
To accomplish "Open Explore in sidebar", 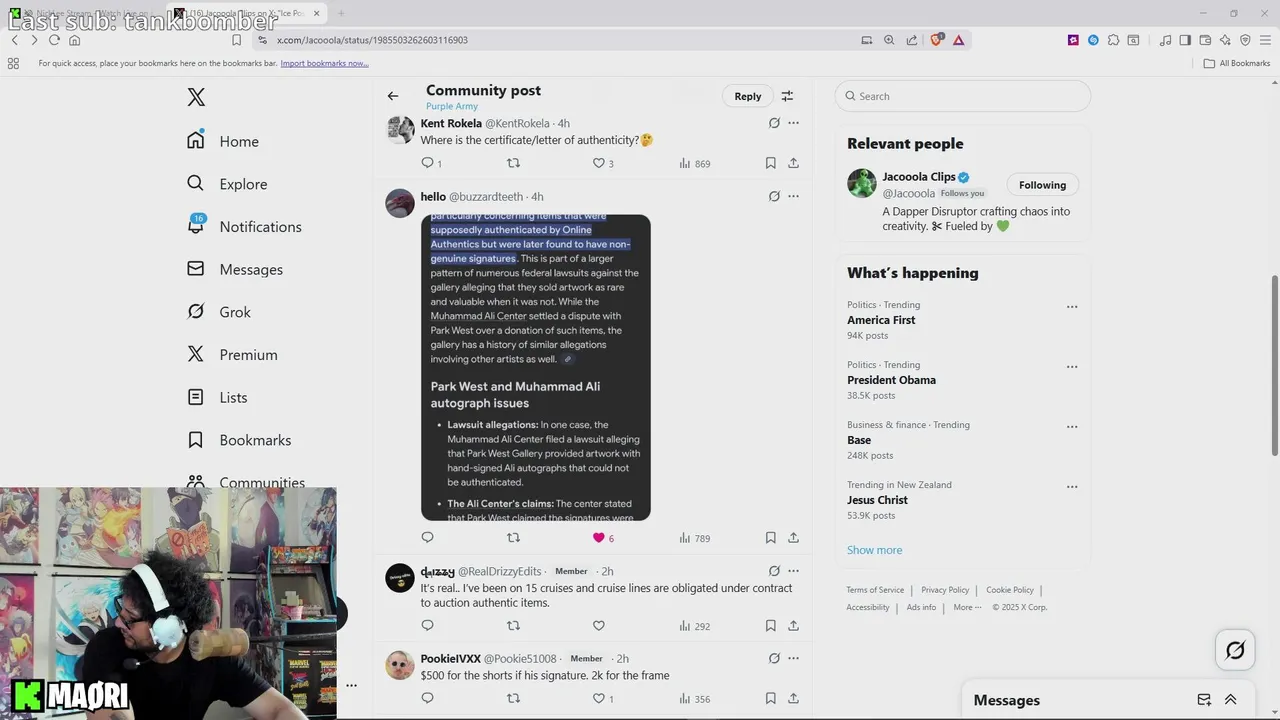I will (x=227, y=184).
